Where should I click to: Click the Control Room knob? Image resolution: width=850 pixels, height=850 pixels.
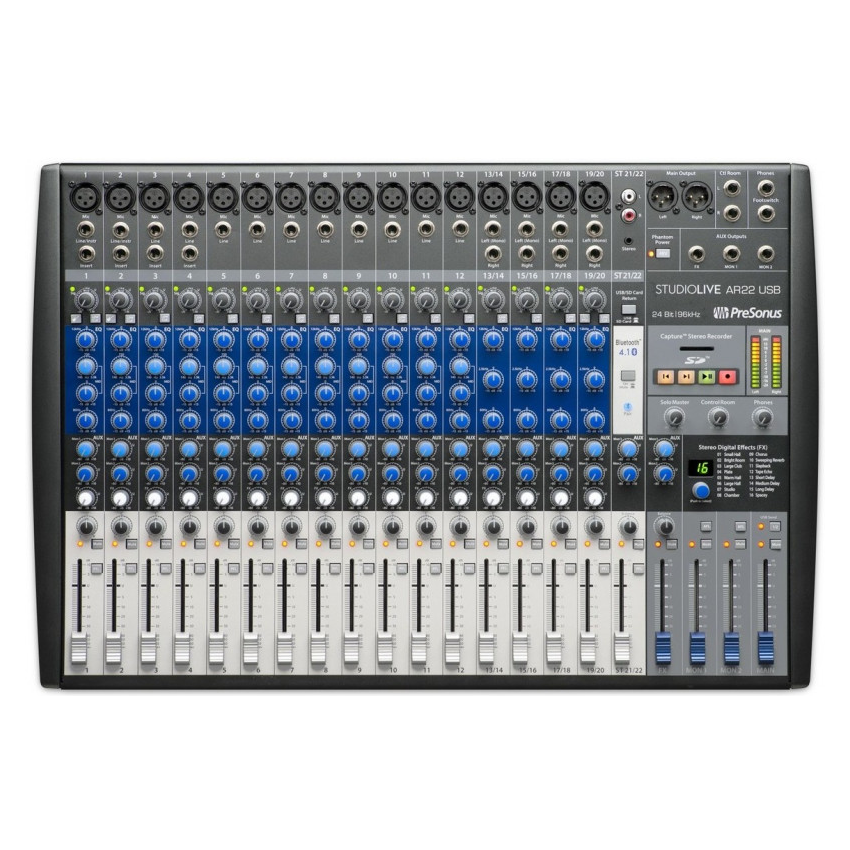pos(718,418)
